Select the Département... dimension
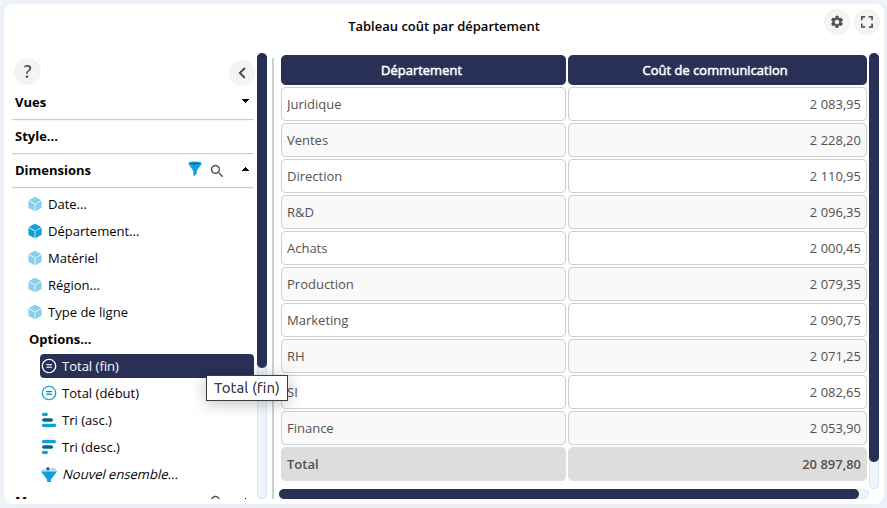 click(93, 231)
